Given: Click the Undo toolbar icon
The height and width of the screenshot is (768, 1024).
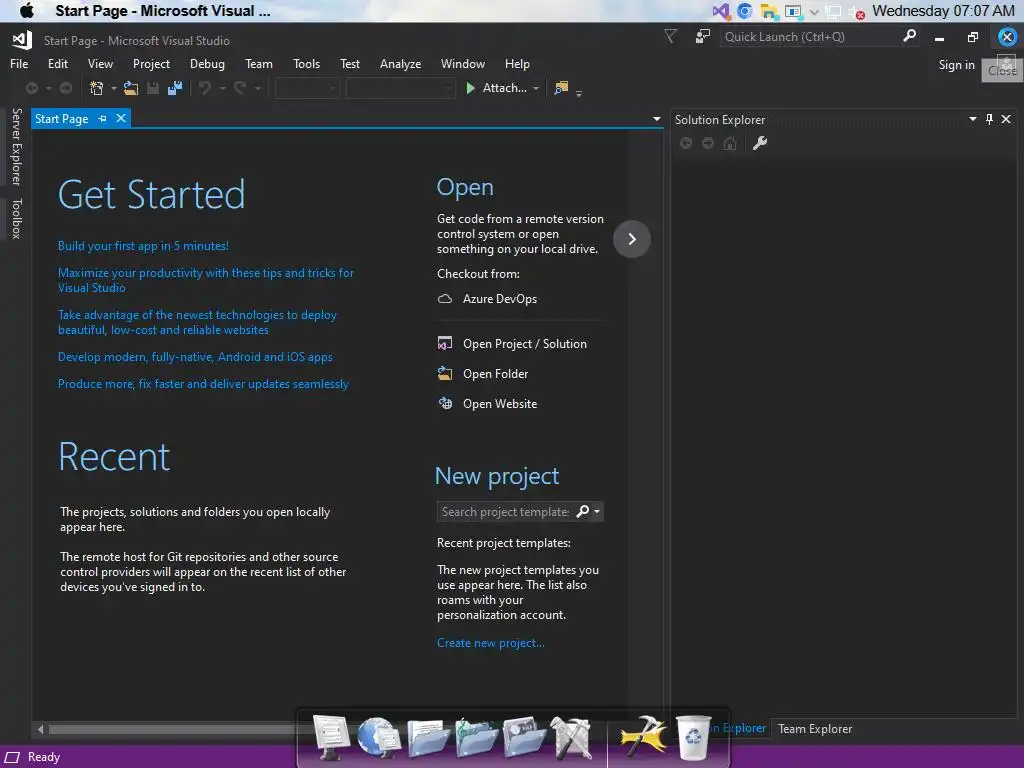Looking at the screenshot, I should pos(205,88).
